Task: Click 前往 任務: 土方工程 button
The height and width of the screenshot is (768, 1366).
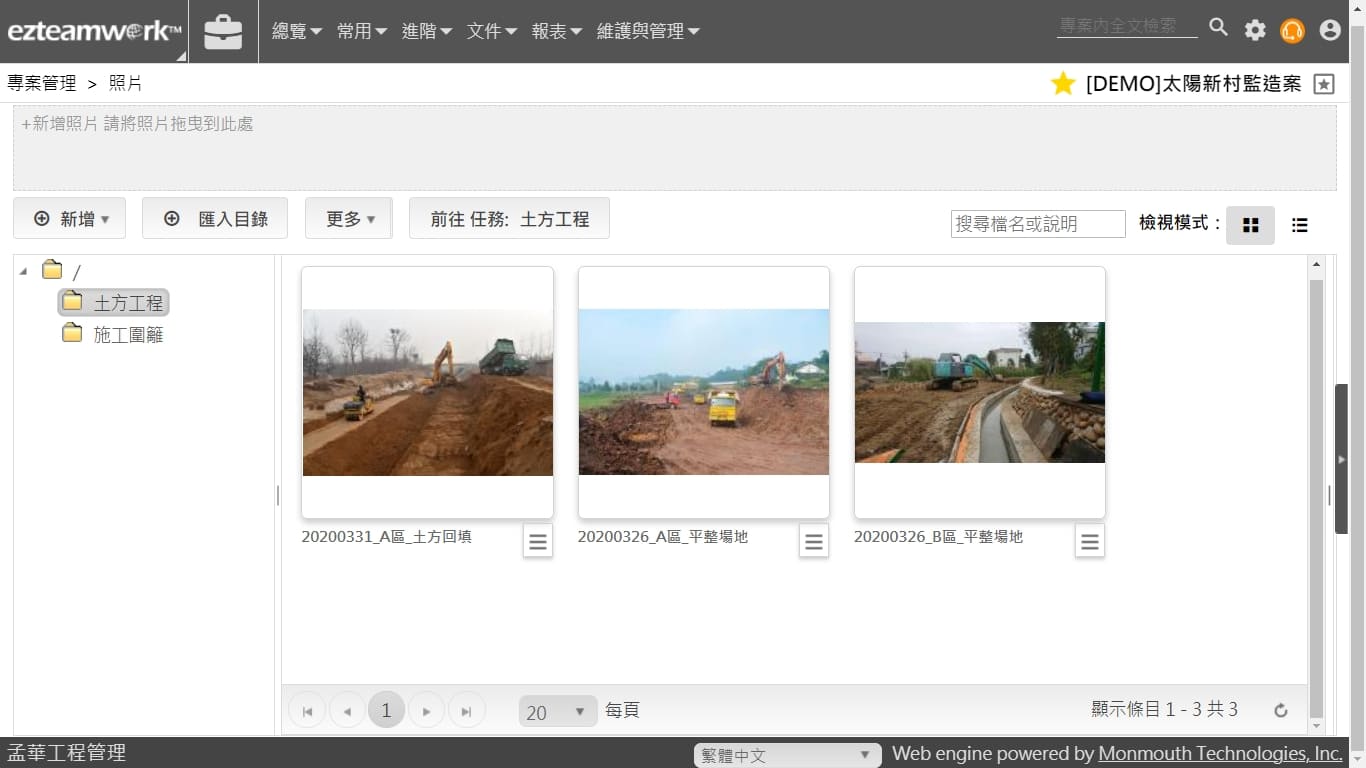Action: pos(509,218)
